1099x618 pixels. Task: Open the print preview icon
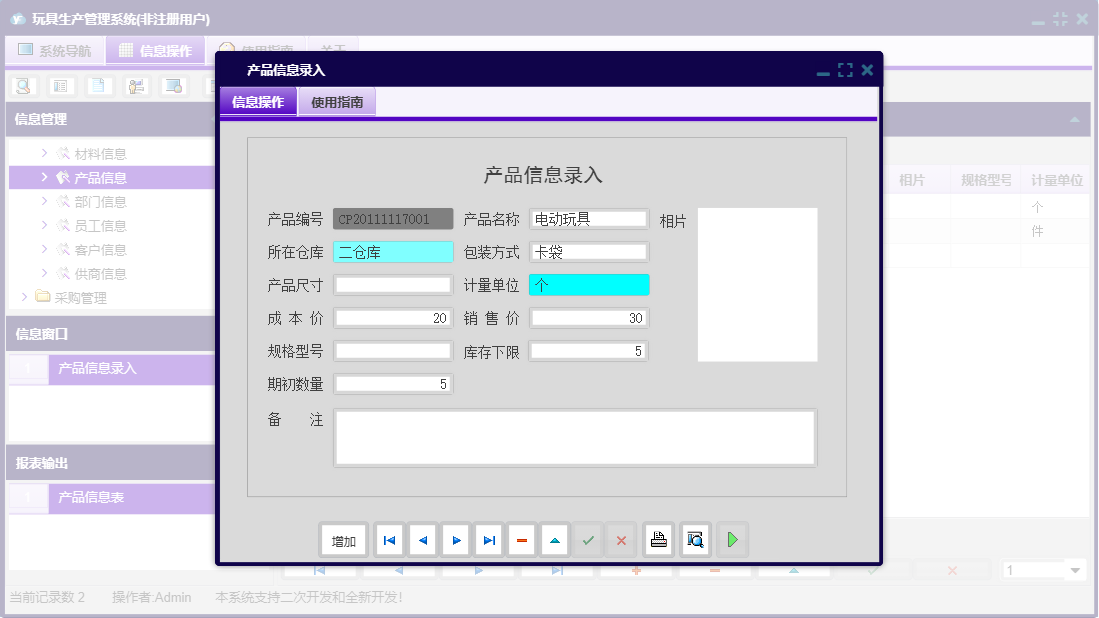point(695,539)
